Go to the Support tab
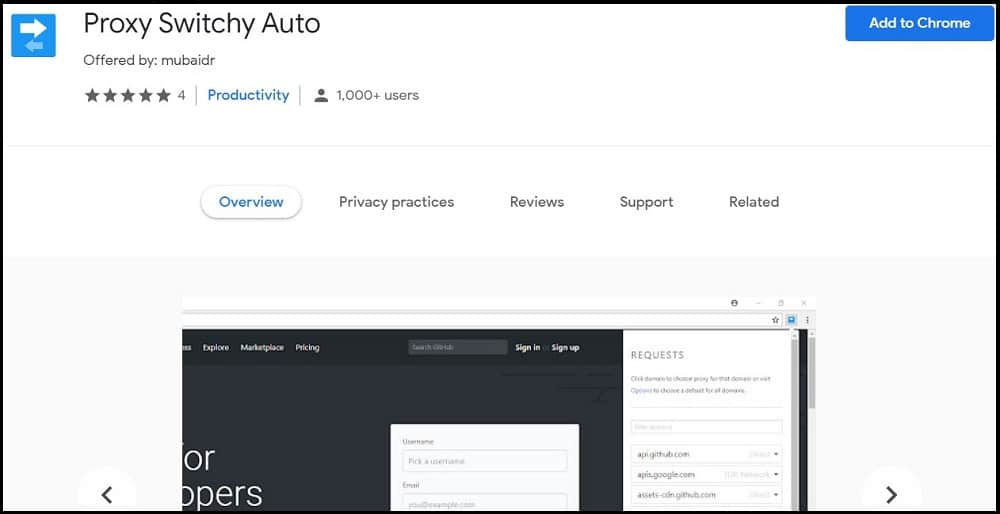The height and width of the screenshot is (514, 1000). point(646,202)
